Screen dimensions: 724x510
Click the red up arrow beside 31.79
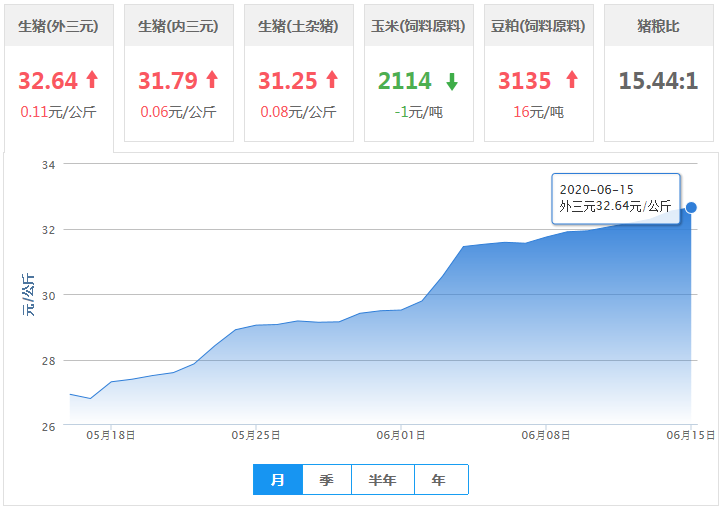211,80
